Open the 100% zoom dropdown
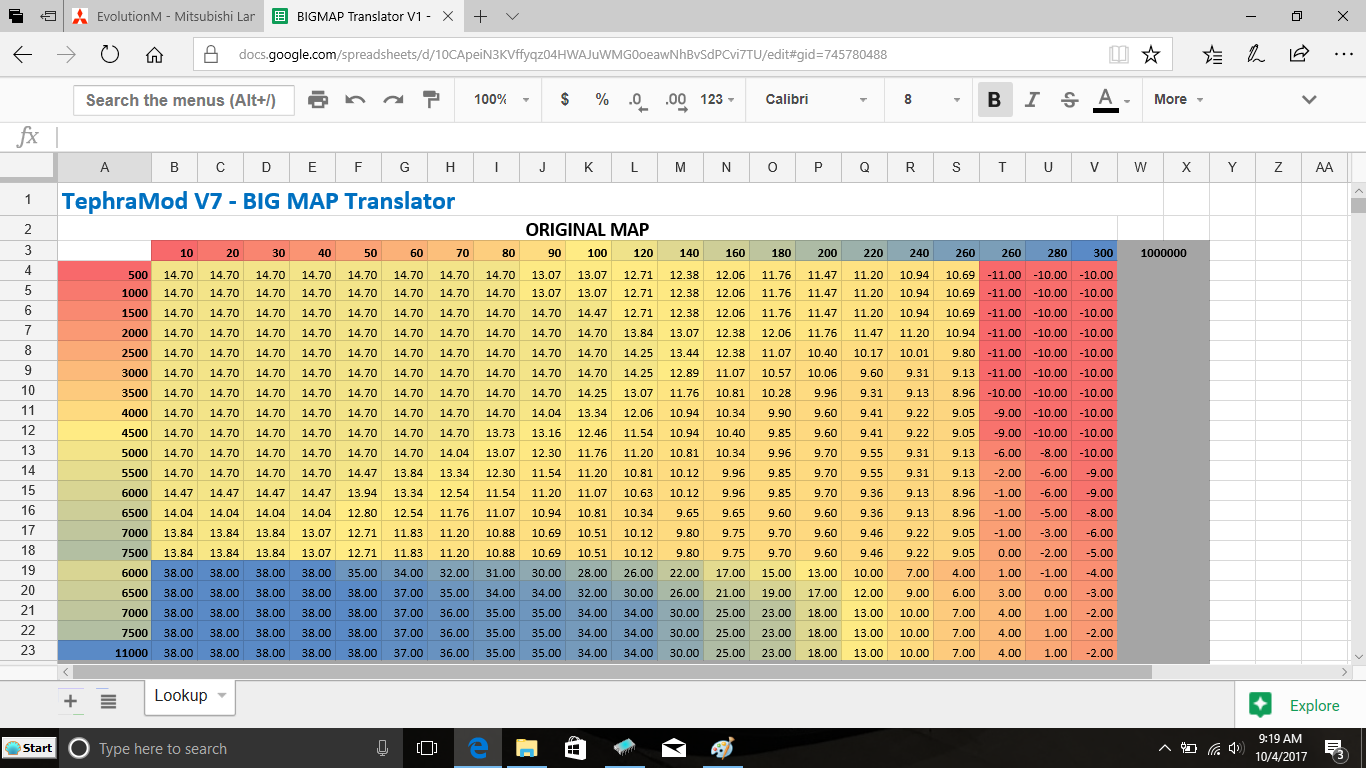1366x768 pixels. point(502,99)
